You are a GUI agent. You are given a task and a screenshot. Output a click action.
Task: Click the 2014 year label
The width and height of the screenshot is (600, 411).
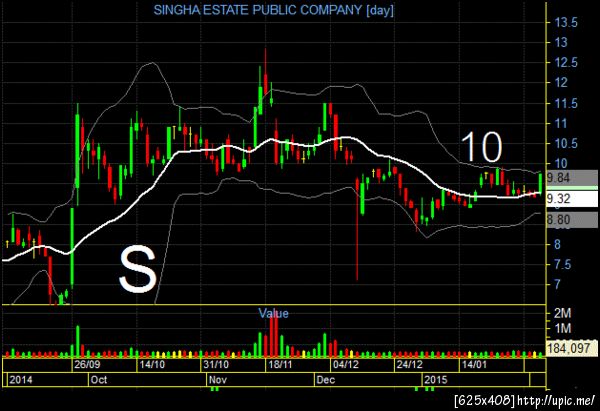pyautogui.click(x=21, y=380)
